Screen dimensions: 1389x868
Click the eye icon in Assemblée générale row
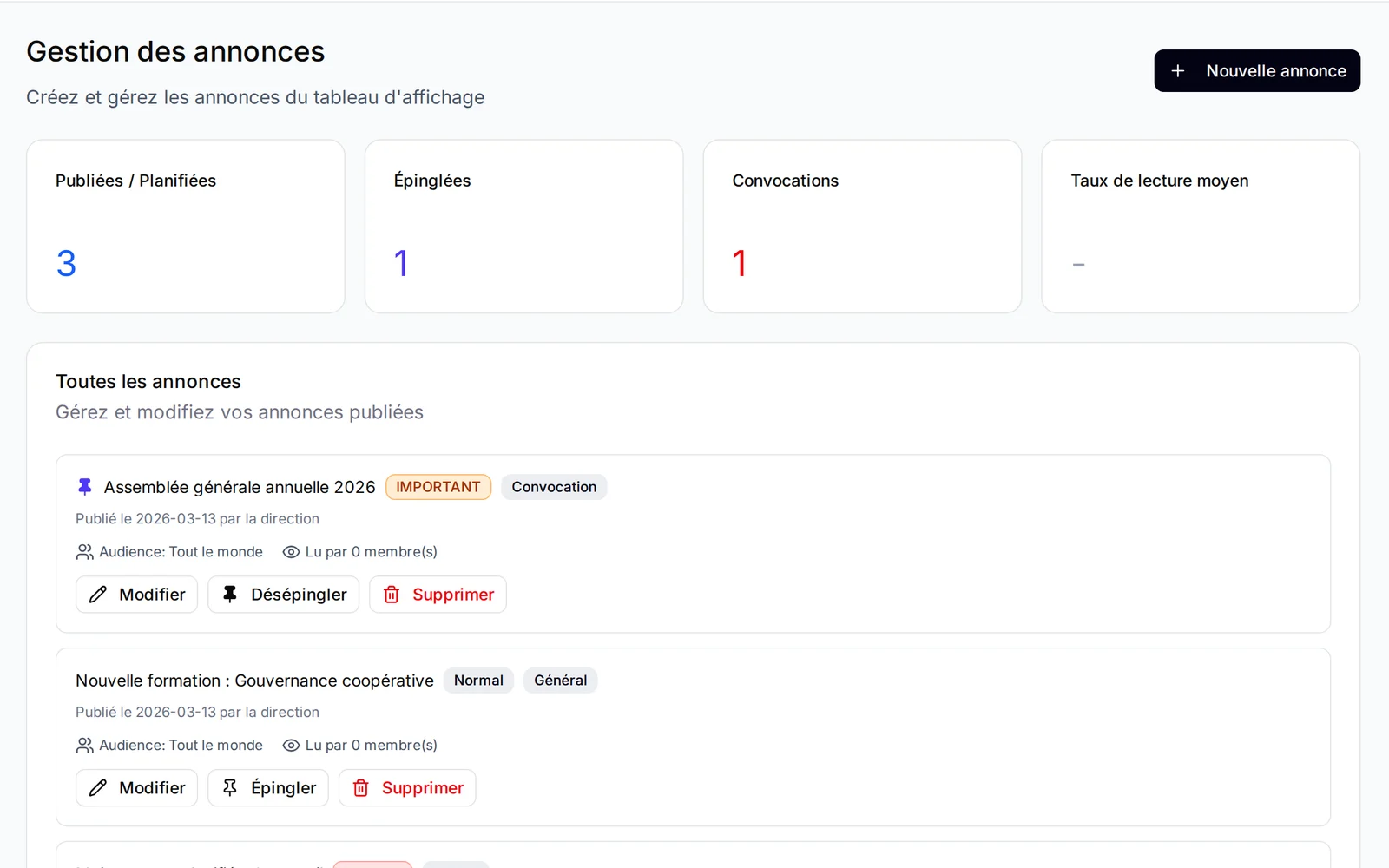point(291,552)
